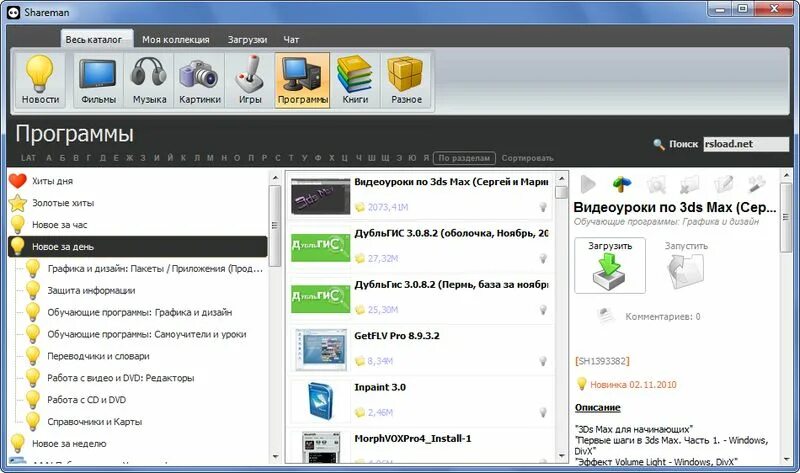Click the magnifier search icon
The height and width of the screenshot is (473, 800).
659,144
